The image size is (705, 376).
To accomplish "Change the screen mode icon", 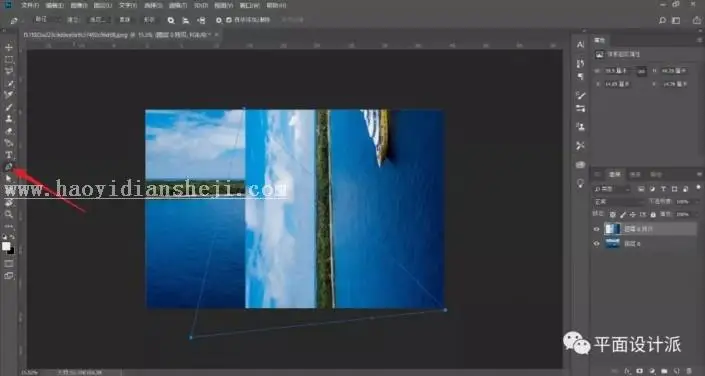I will coord(9,276).
